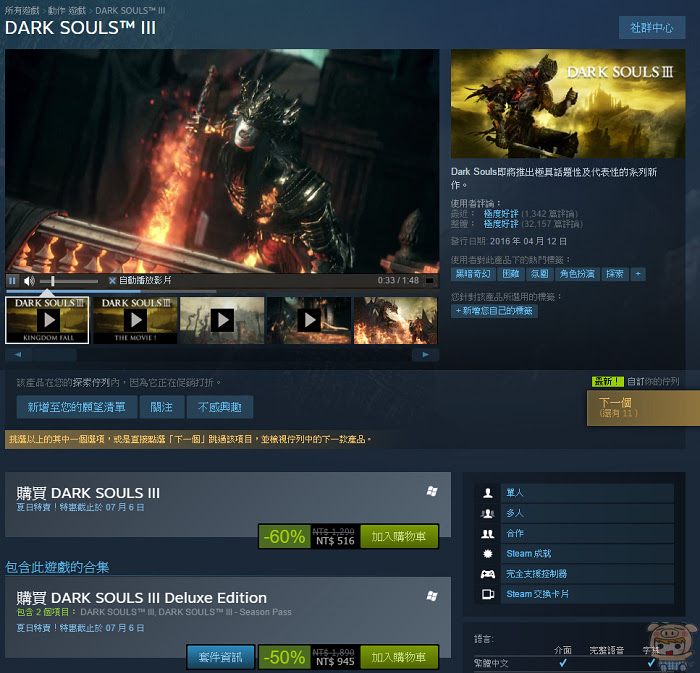Click 包含此遊戲的合集 heading
This screenshot has width=700, height=673.
57,567
